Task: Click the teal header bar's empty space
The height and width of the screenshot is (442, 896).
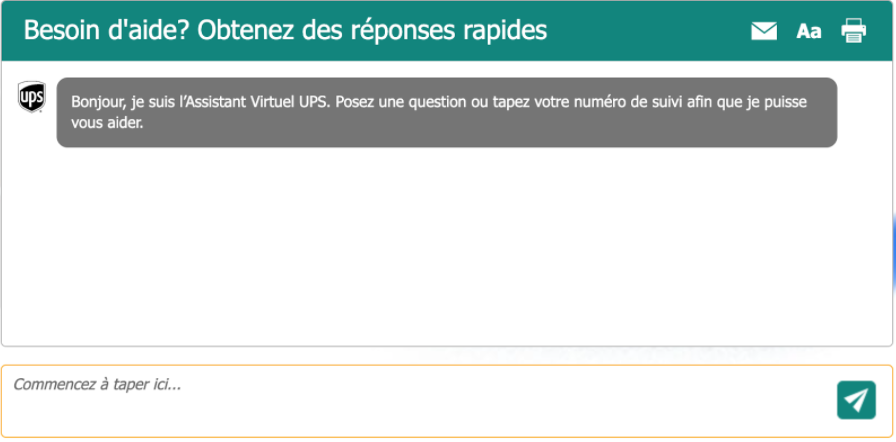Action: (x=650, y=30)
